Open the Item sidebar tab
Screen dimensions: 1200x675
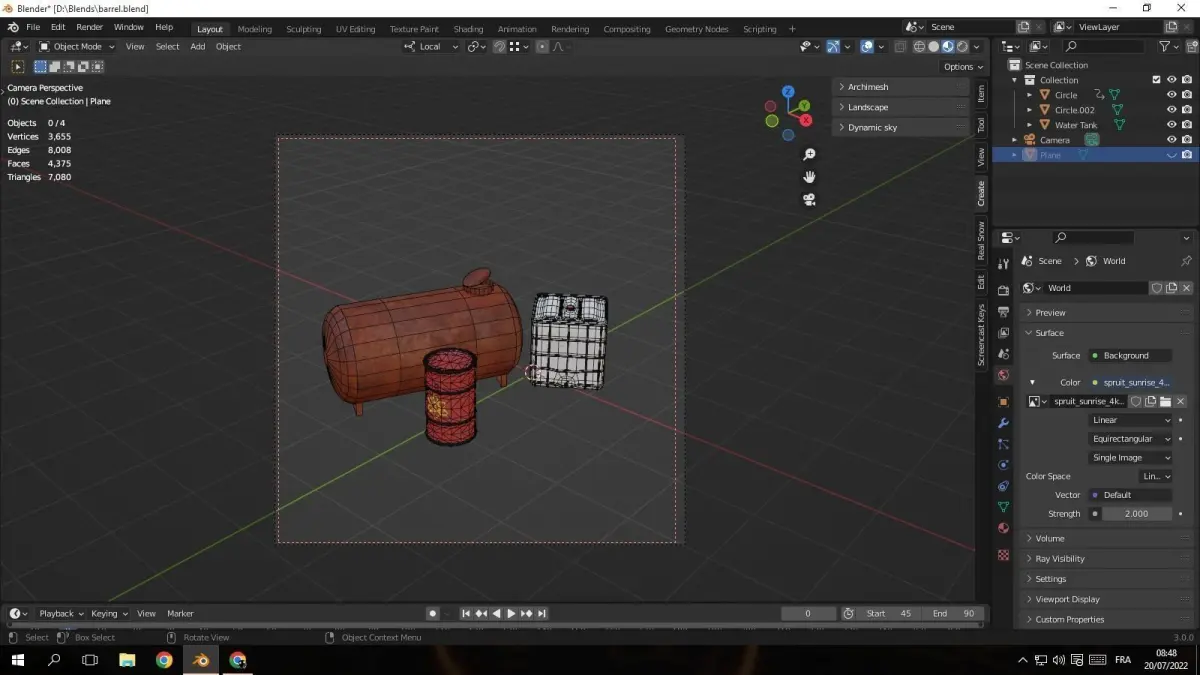981,93
